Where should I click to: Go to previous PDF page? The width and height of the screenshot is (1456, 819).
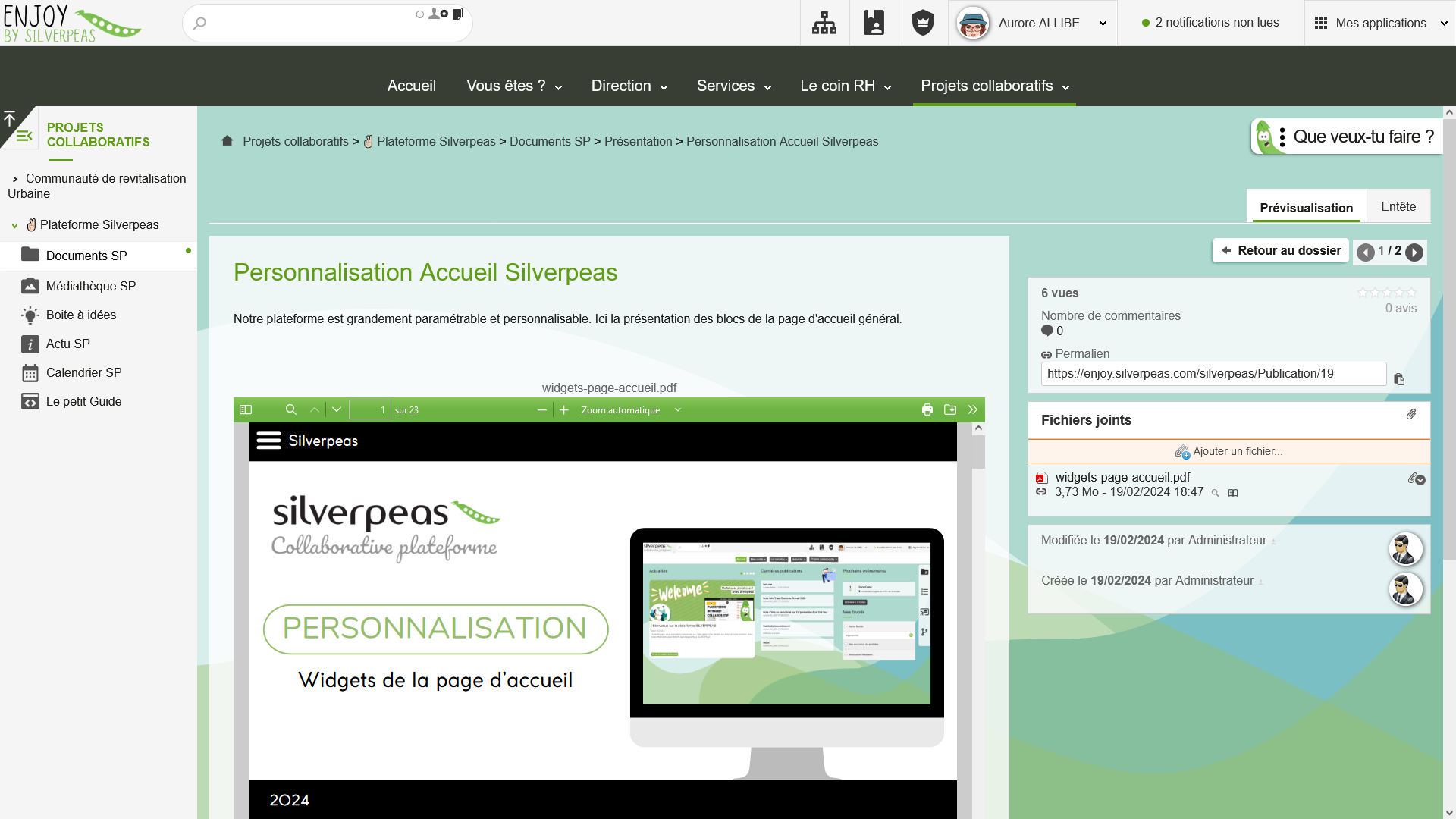coord(315,409)
